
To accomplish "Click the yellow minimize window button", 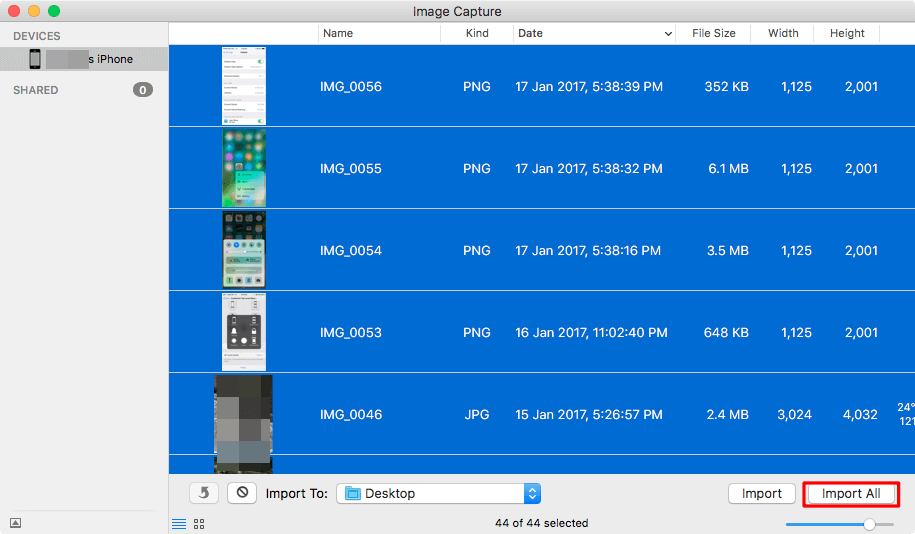I will [x=34, y=11].
